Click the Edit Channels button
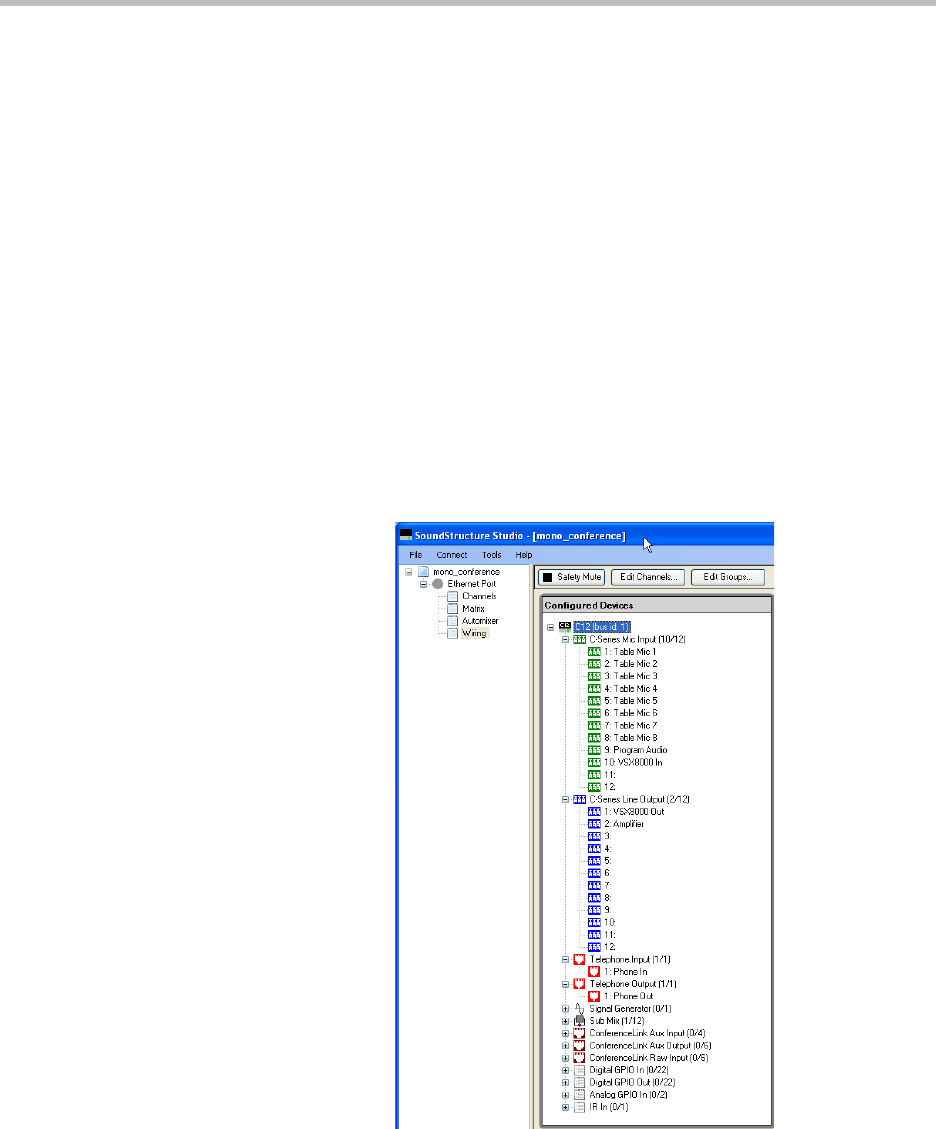The width and height of the screenshot is (936, 1129). (648, 577)
